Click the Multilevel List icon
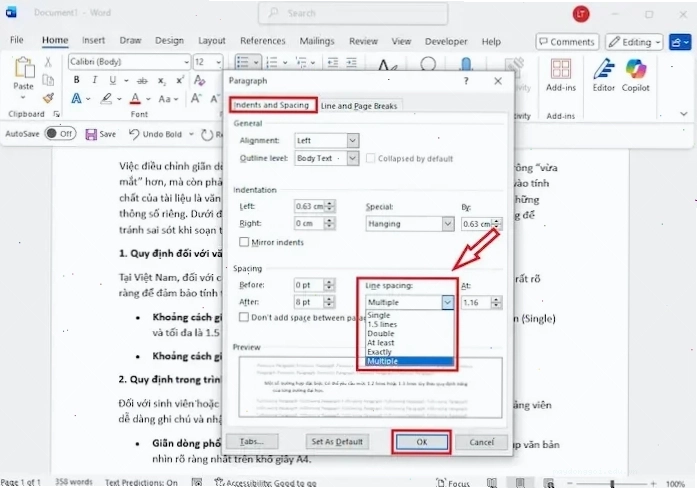The image size is (697, 488). 301,62
